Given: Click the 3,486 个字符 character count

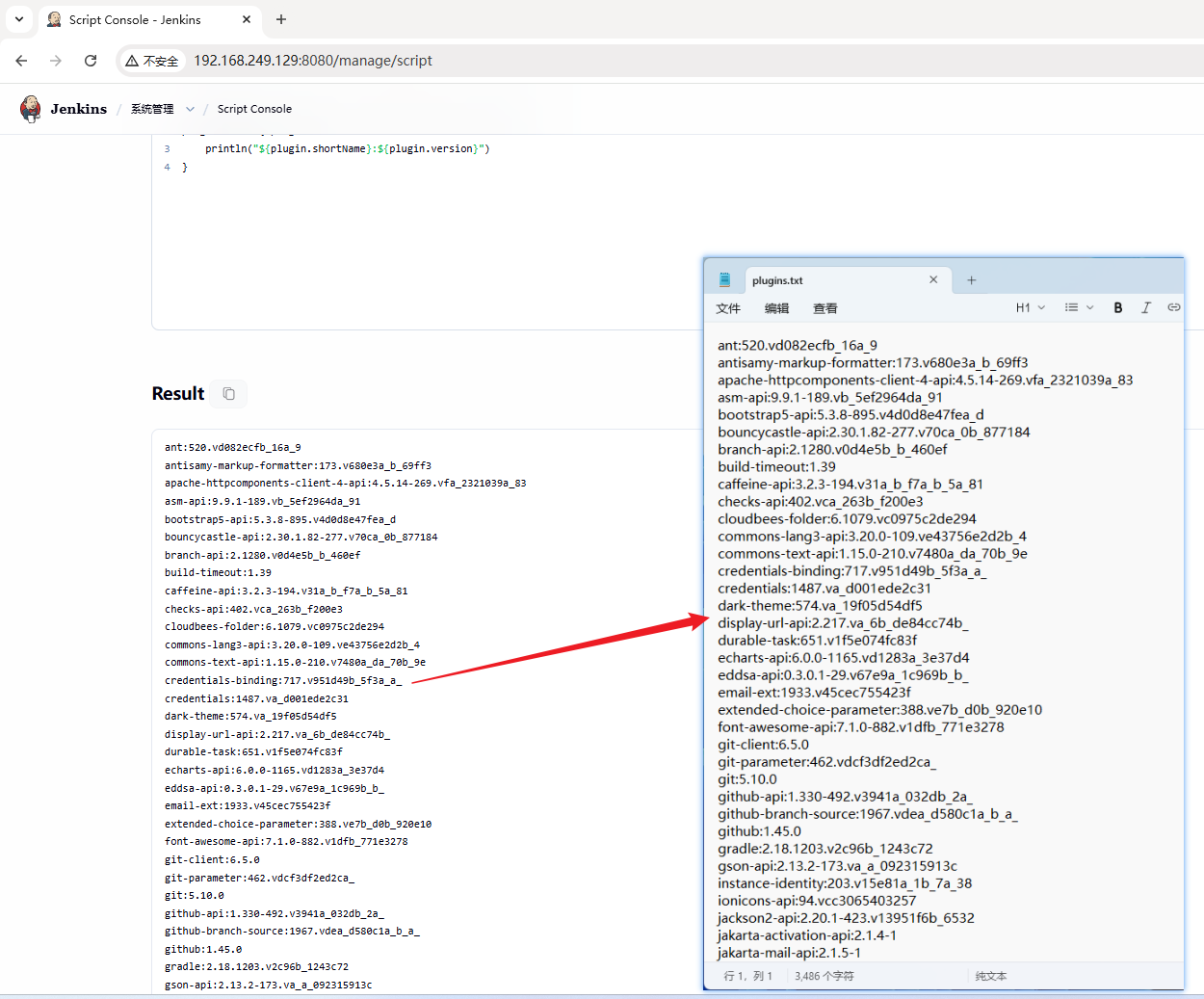Looking at the screenshot, I should (x=824, y=976).
